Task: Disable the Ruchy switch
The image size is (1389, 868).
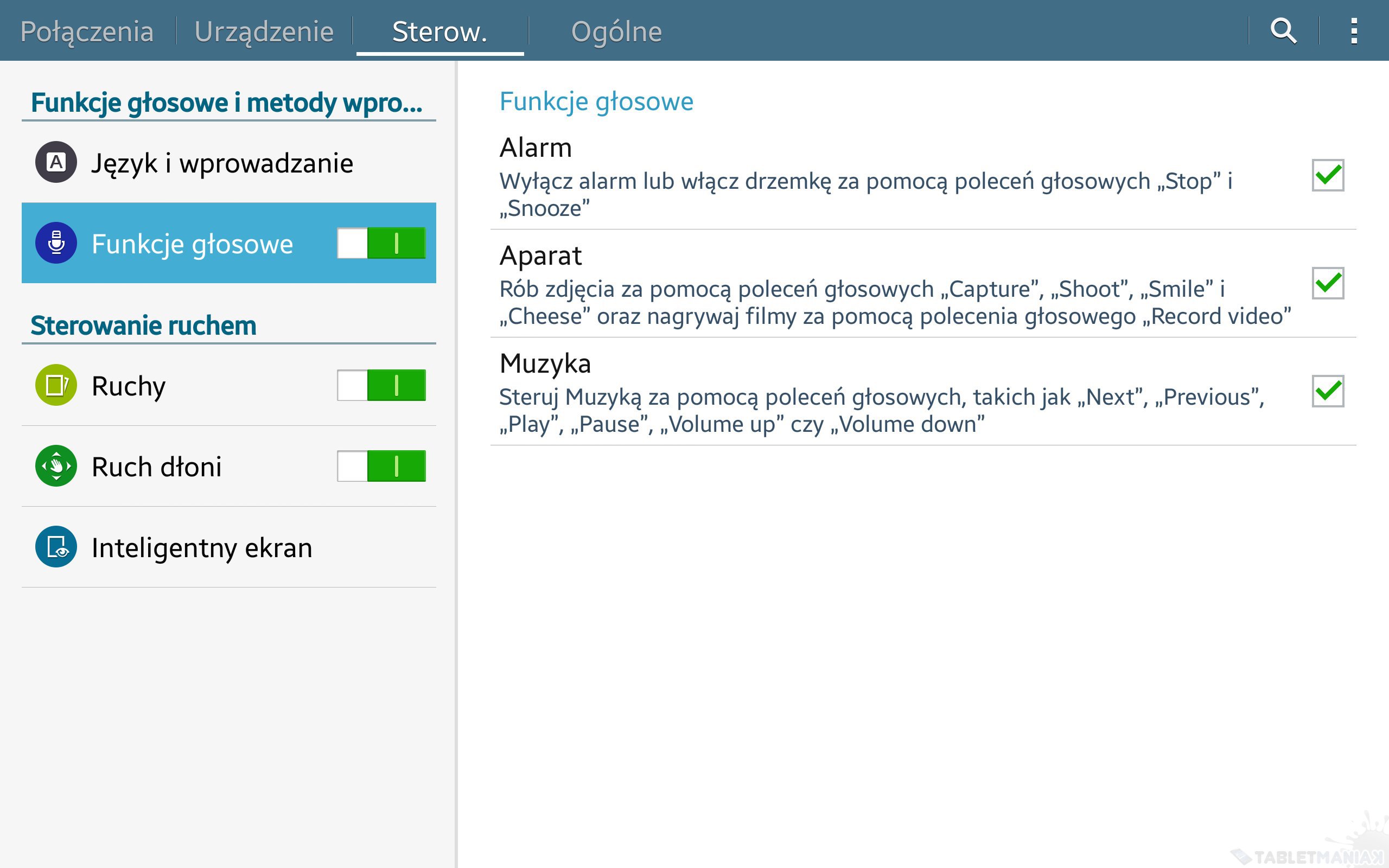Action: point(381,385)
